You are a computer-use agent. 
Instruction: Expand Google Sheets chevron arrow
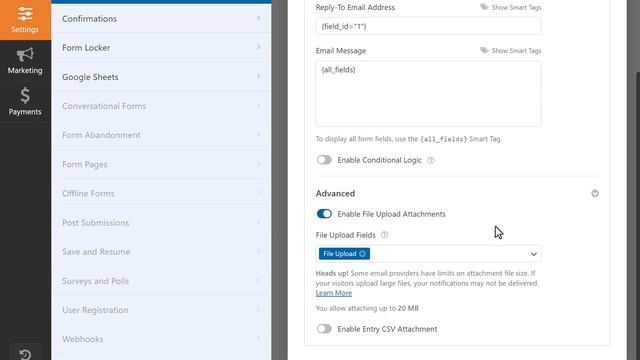pos(258,76)
